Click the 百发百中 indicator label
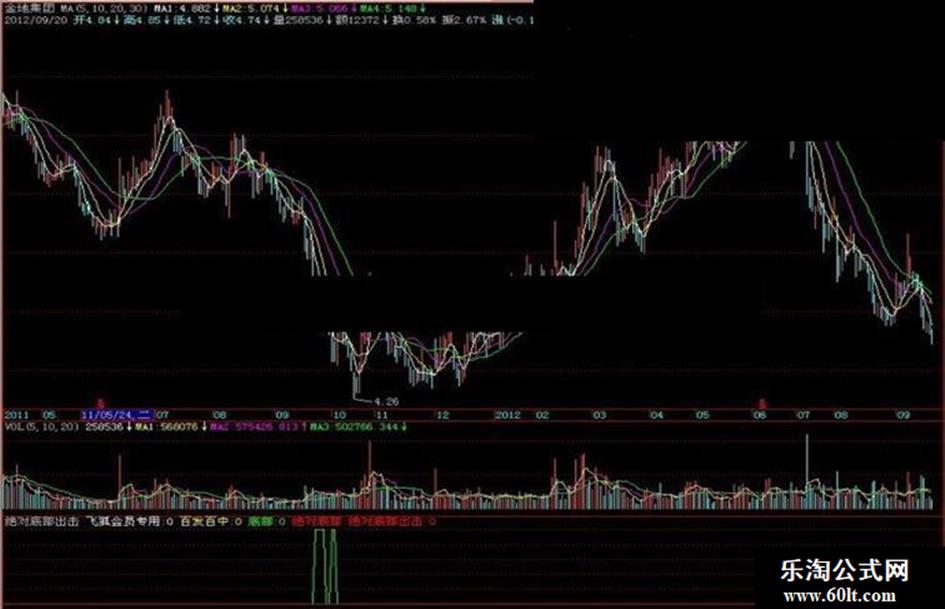Screen dimensions: 945x609 click(205, 521)
